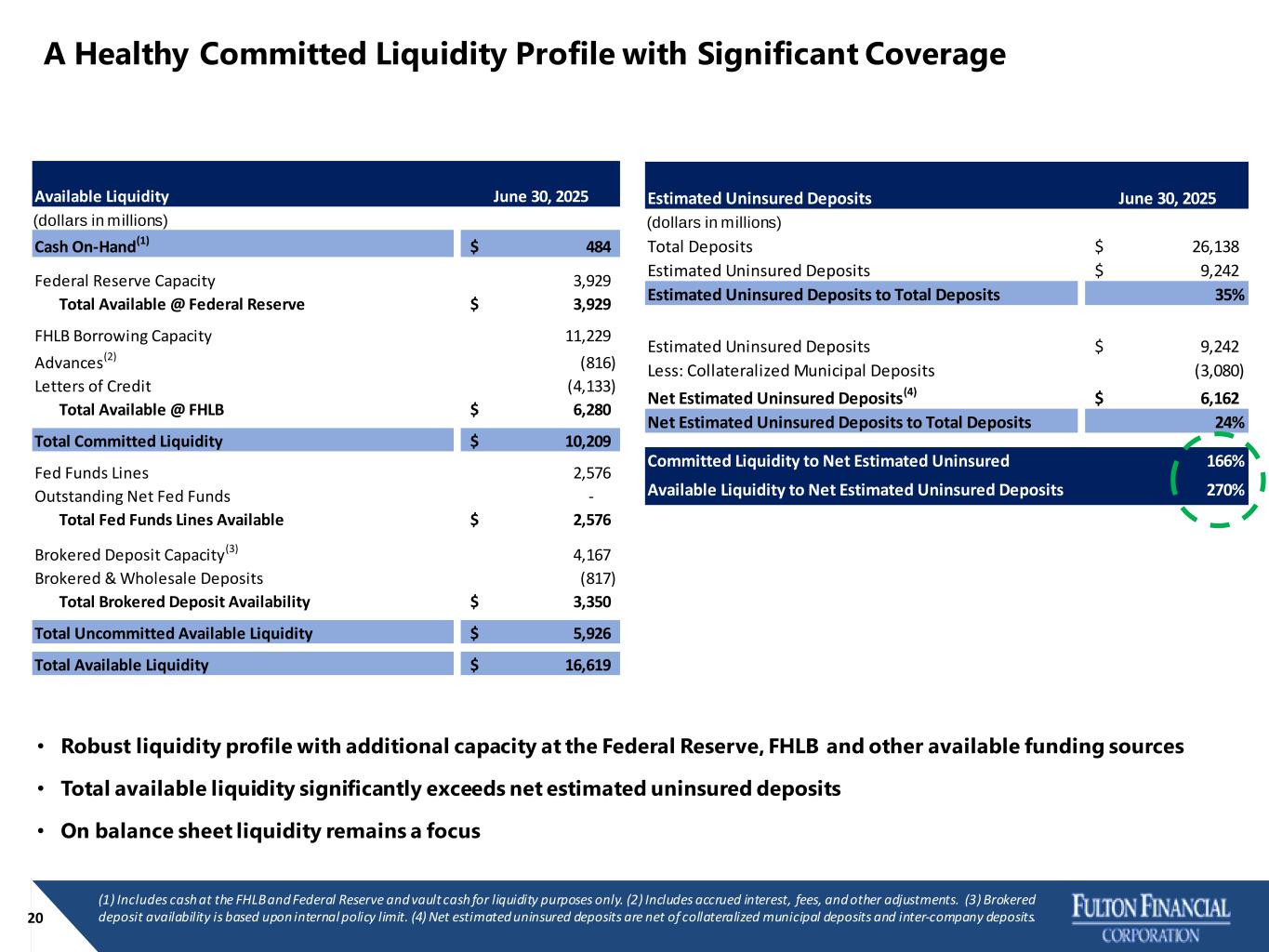Click the Estimated Uninsured Deposits table header

[x=759, y=198]
